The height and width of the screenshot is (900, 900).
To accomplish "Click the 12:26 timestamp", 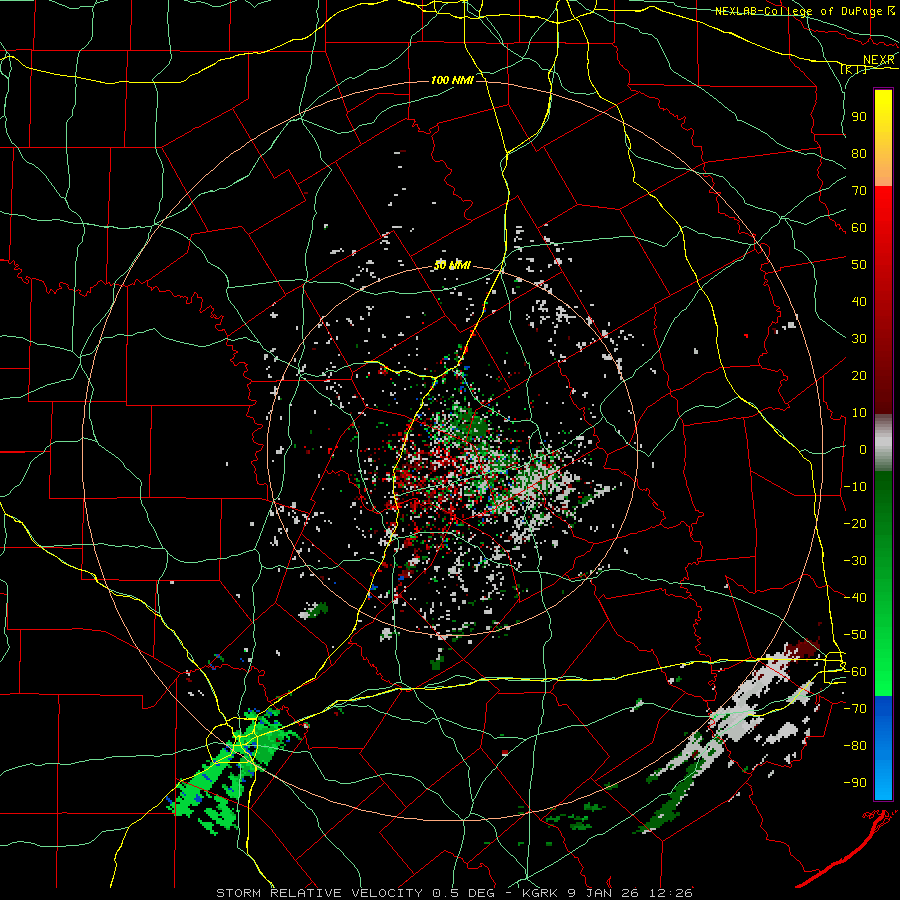I will point(671,893).
